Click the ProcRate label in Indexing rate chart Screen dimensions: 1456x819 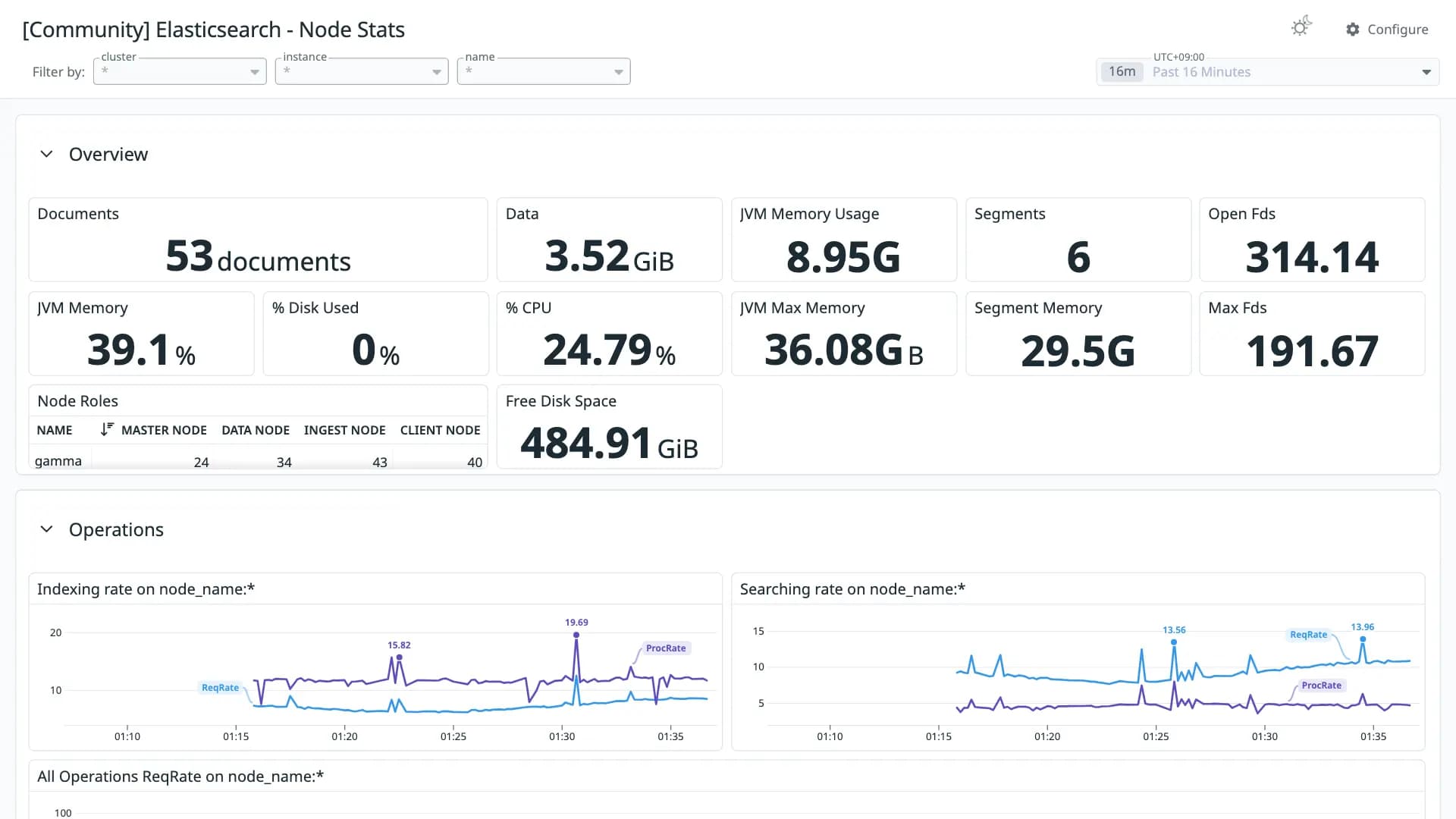[666, 648]
